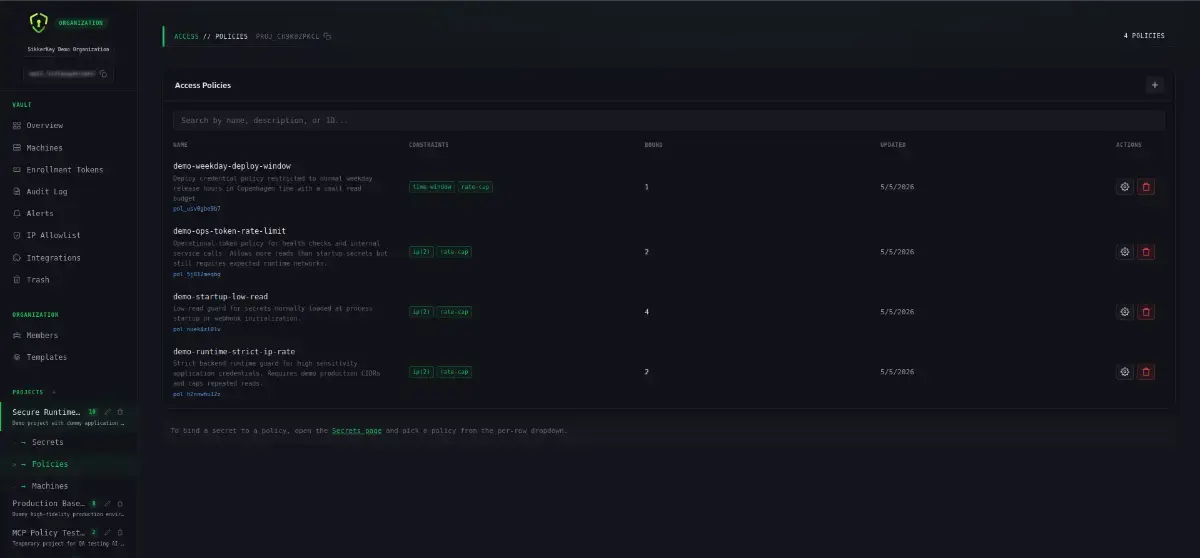Delete the demo-ops-token-rate-limit policy

click(1146, 252)
